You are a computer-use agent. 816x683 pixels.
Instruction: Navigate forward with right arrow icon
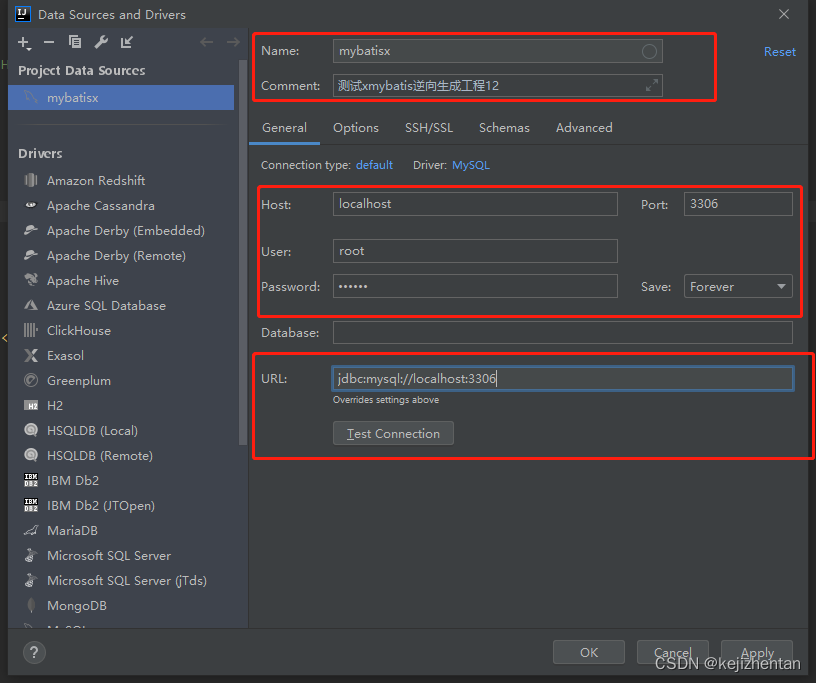233,42
